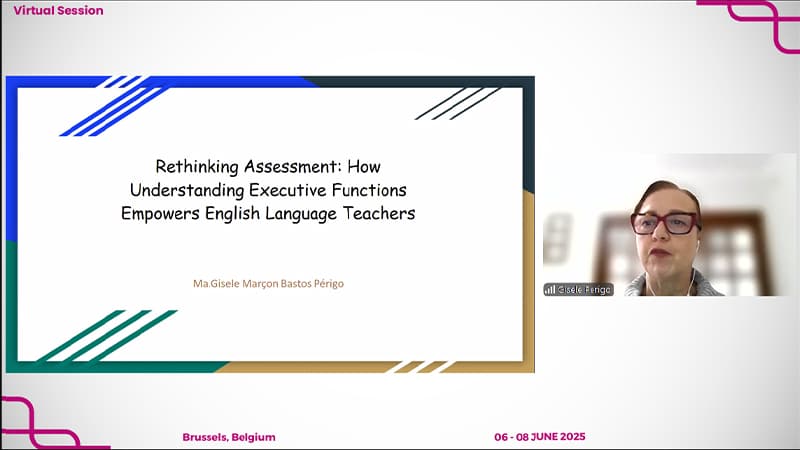Click the signal strength icon on webcam
The height and width of the screenshot is (450, 800).
pos(550,289)
